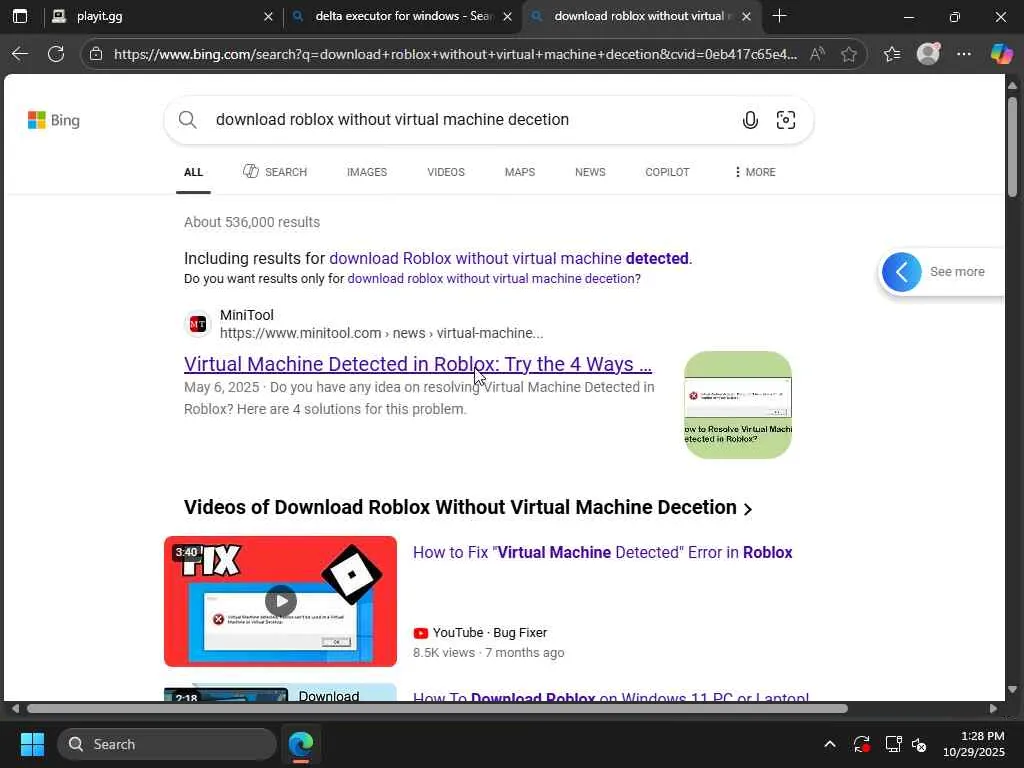Open the display network tray icon

[893, 744]
